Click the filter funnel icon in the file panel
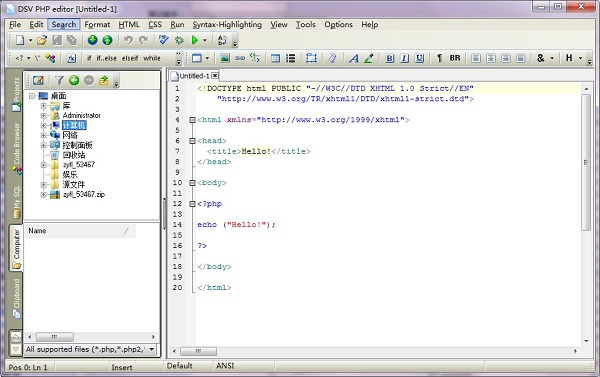This screenshot has width=600, height=377. (x=59, y=80)
